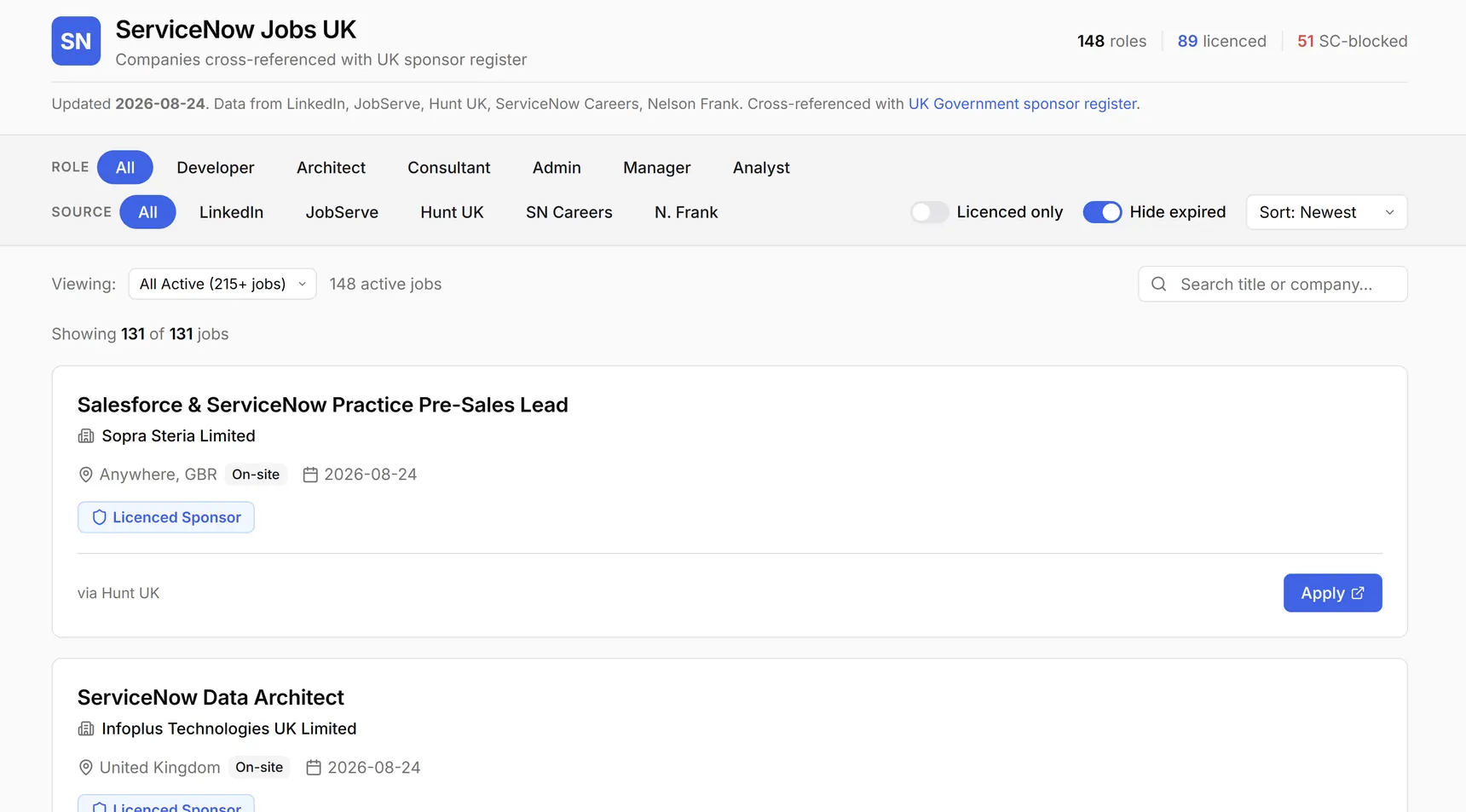Filter roles by Admin
Viewport: 1466px width, 812px height.
(557, 167)
